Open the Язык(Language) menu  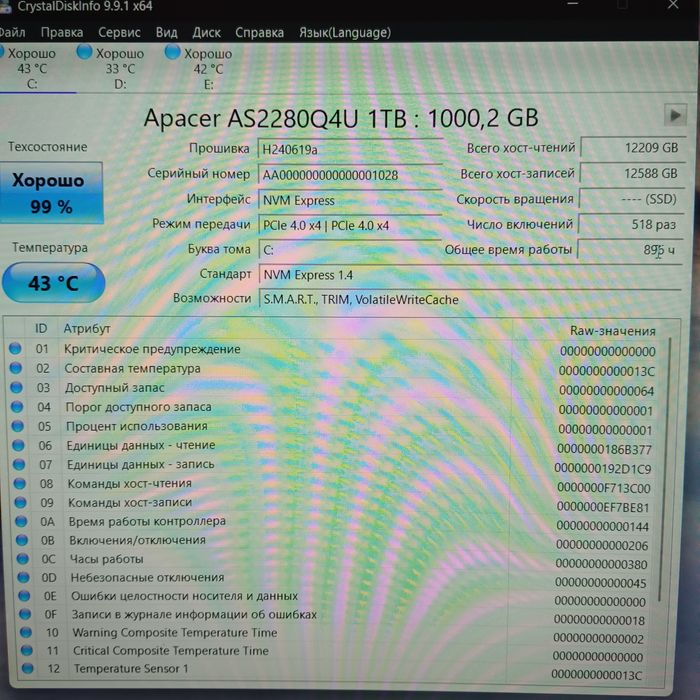click(x=345, y=33)
